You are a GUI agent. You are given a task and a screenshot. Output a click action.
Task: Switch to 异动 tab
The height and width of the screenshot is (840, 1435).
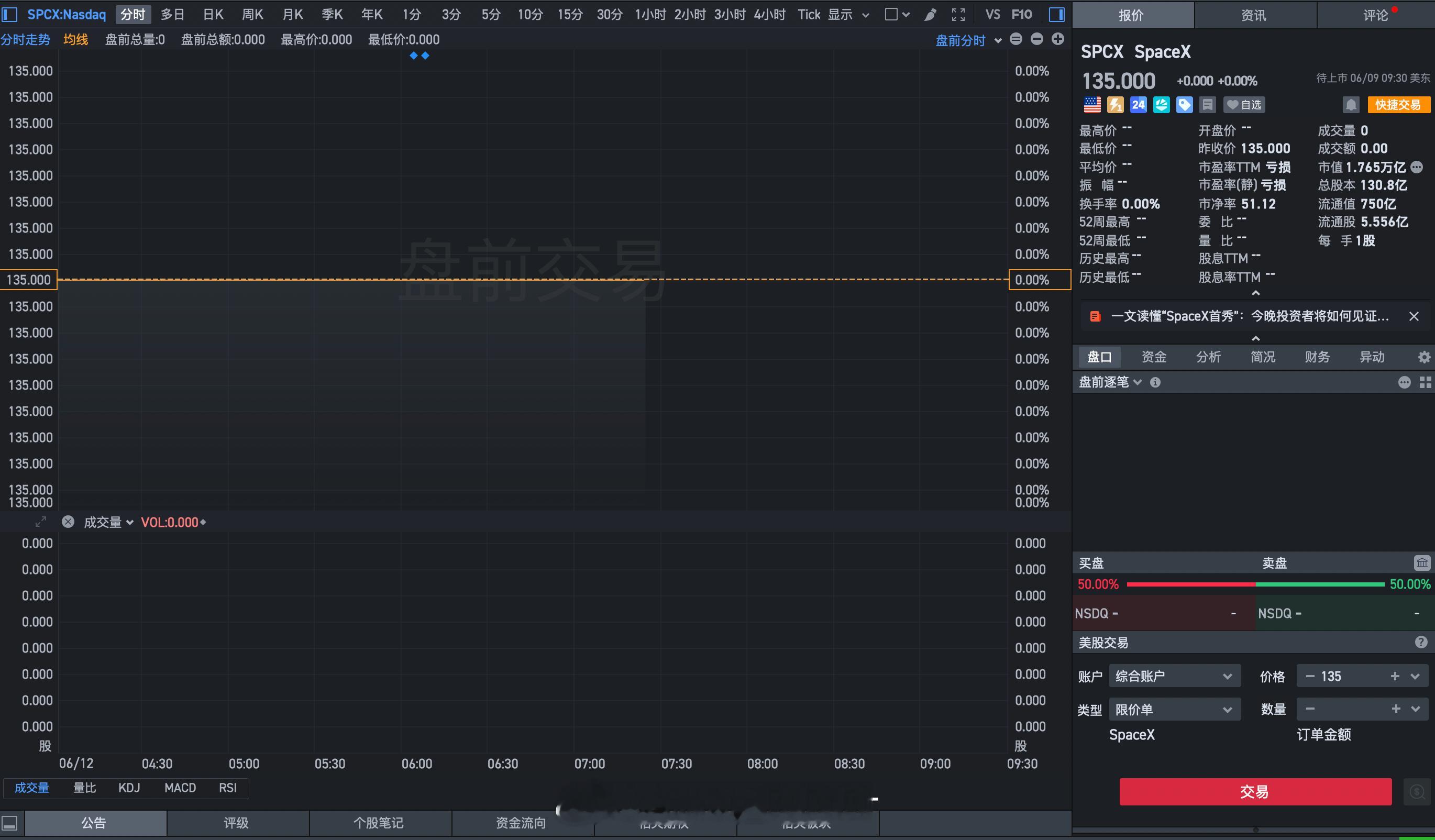1372,357
